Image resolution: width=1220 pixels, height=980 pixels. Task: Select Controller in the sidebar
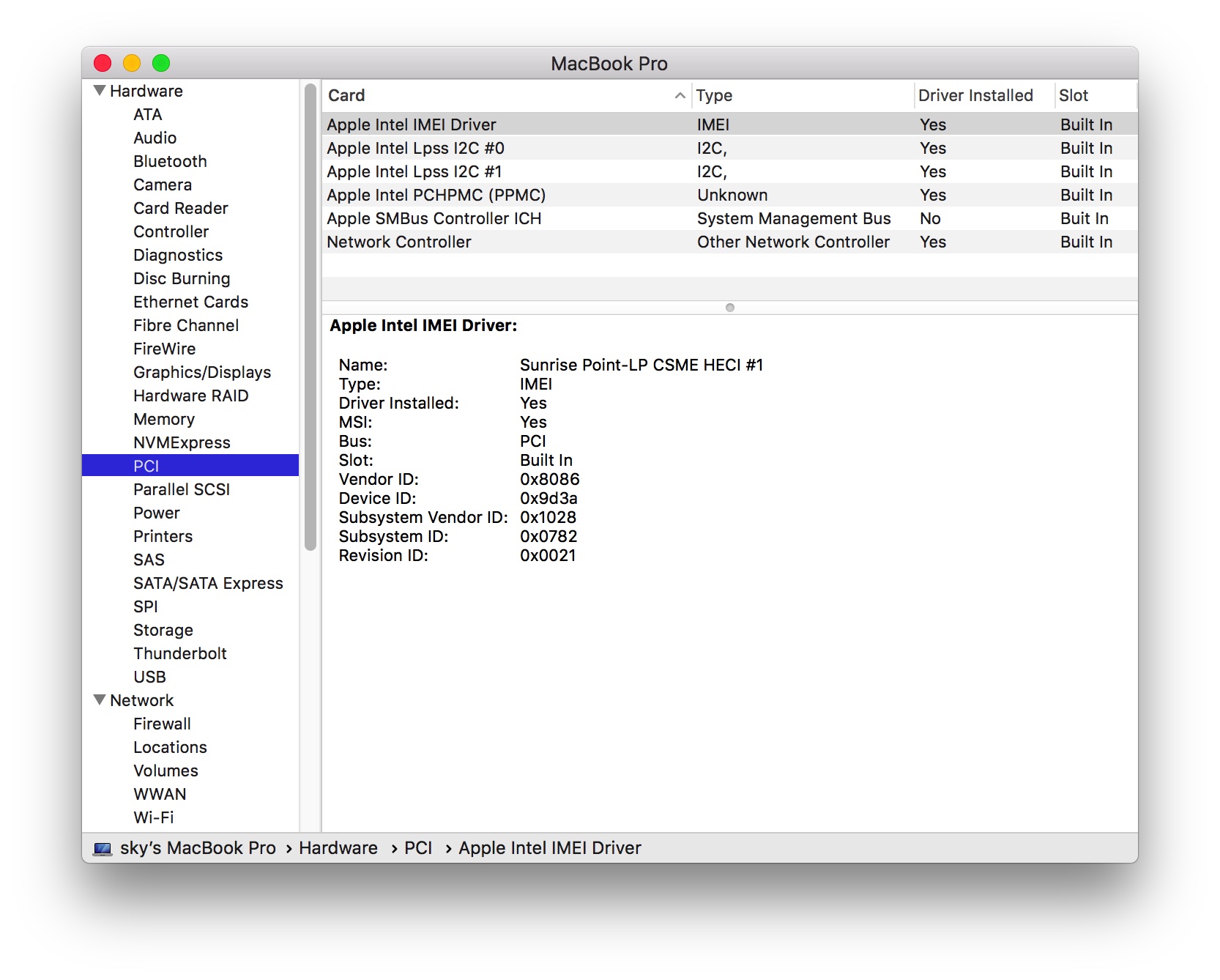click(x=171, y=231)
